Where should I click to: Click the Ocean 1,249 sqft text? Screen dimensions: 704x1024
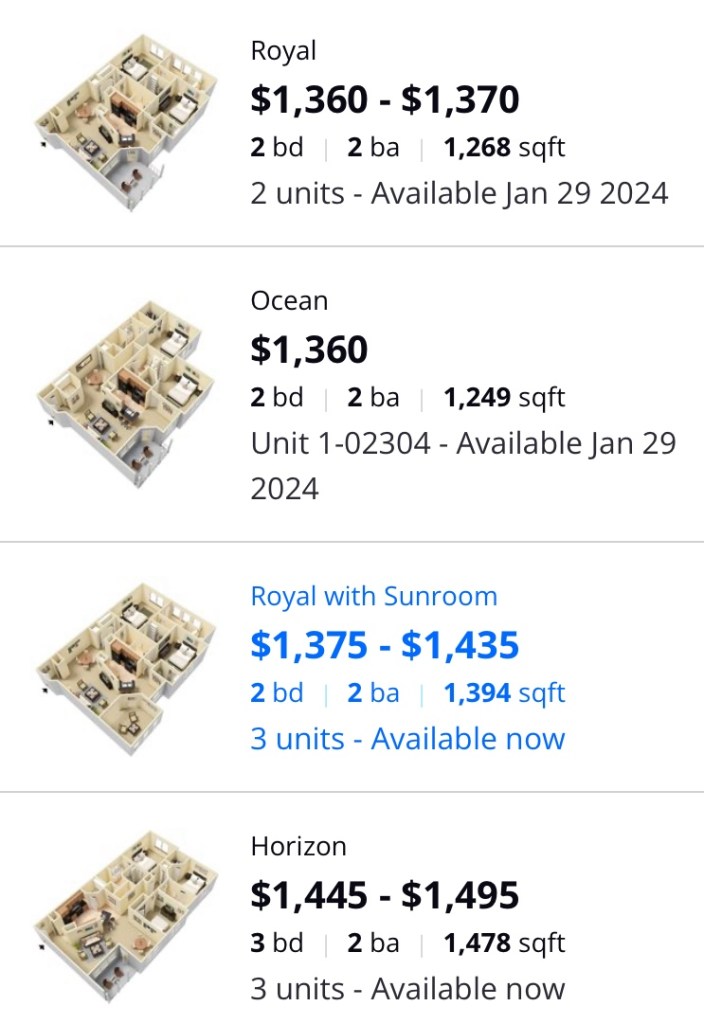(x=504, y=397)
